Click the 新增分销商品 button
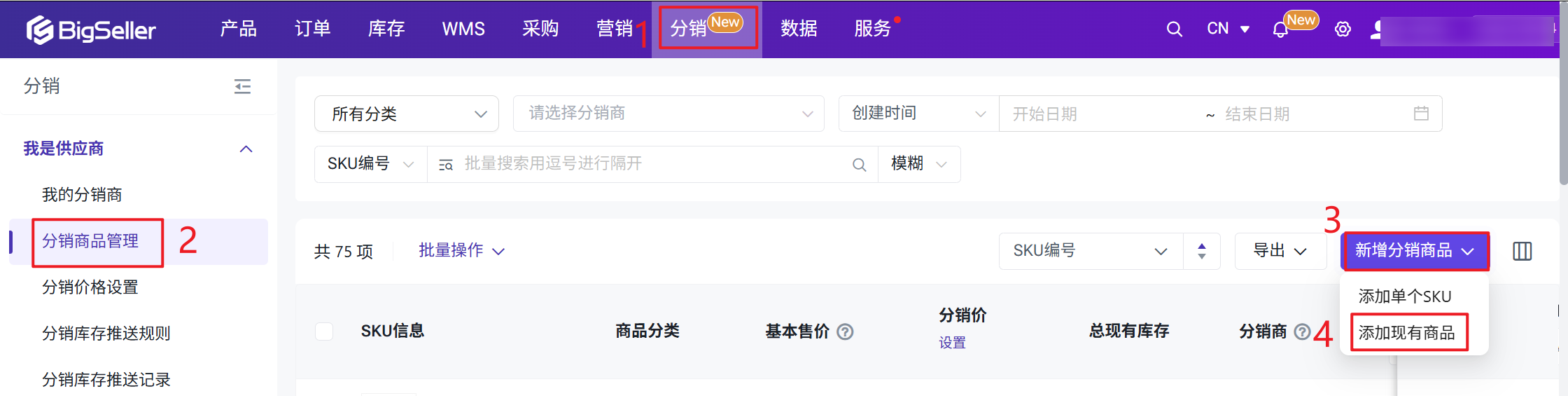1568x396 pixels. click(1414, 251)
